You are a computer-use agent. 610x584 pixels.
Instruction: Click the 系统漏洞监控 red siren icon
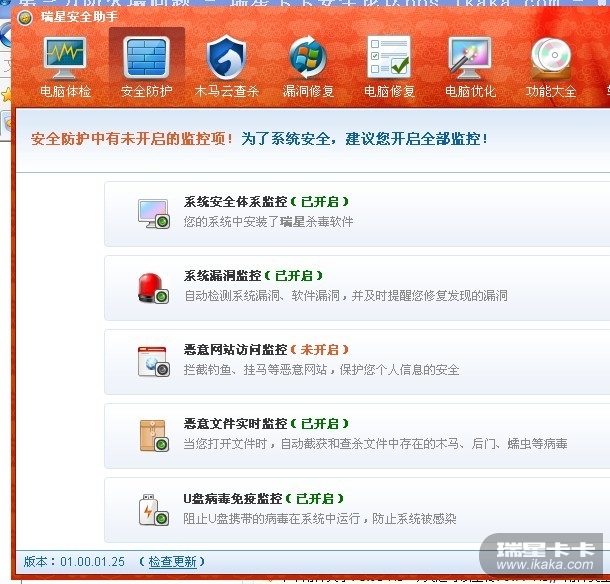(x=154, y=288)
